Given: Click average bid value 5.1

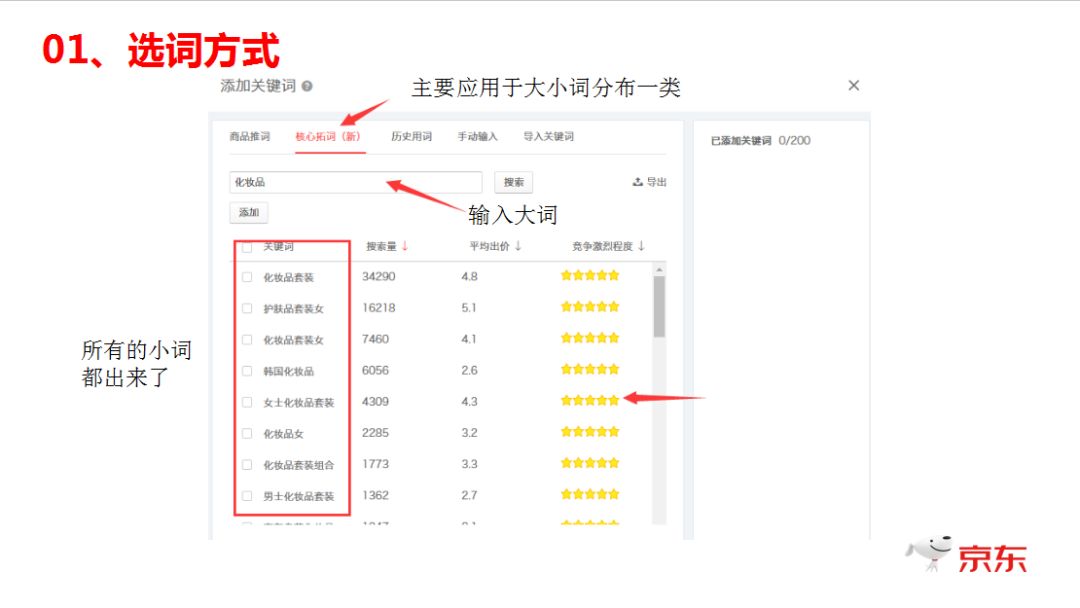Looking at the screenshot, I should [x=469, y=308].
